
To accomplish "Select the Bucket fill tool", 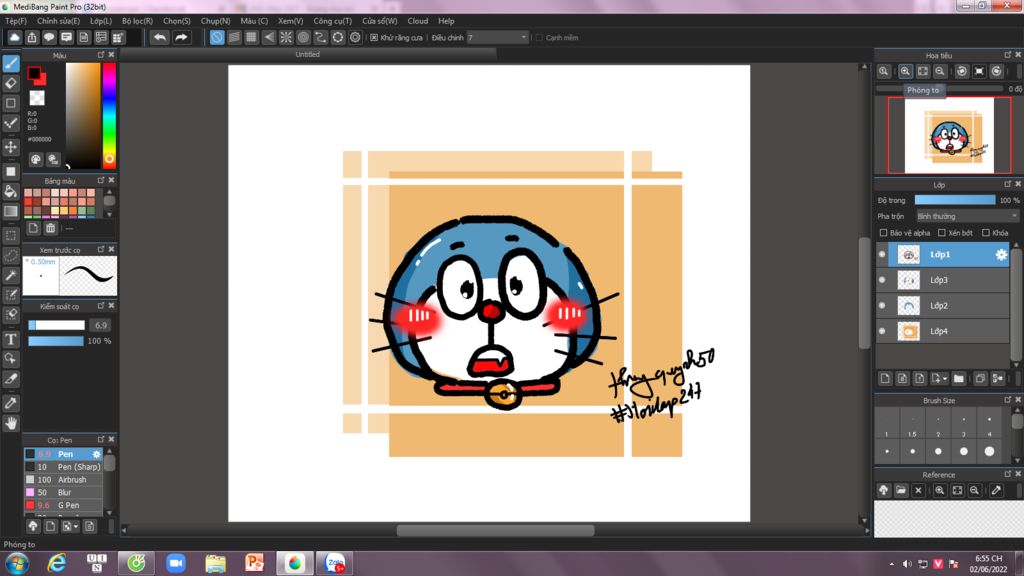I will [x=10, y=191].
